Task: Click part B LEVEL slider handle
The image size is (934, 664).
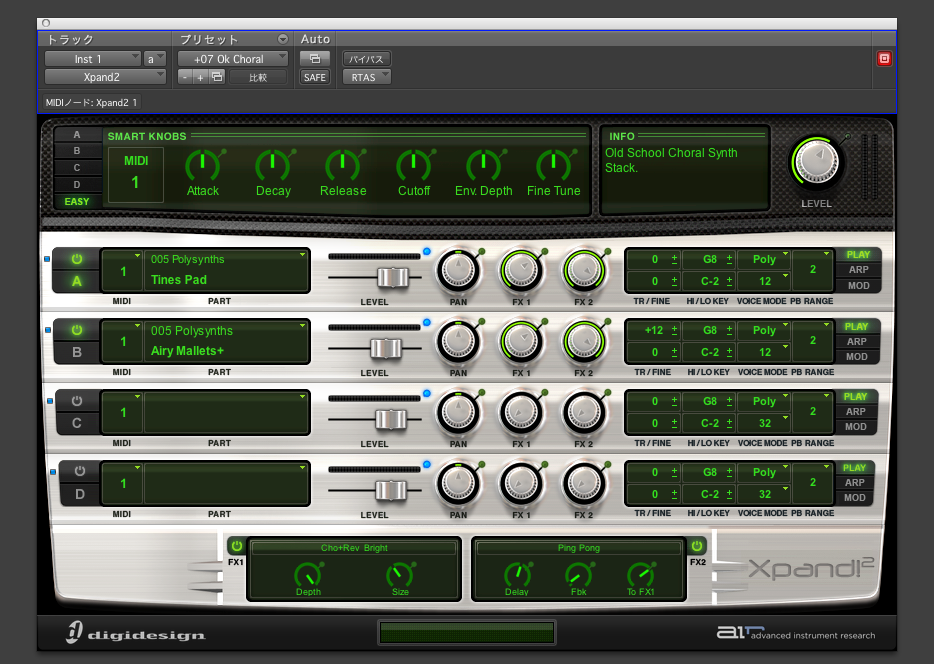Action: (386, 348)
